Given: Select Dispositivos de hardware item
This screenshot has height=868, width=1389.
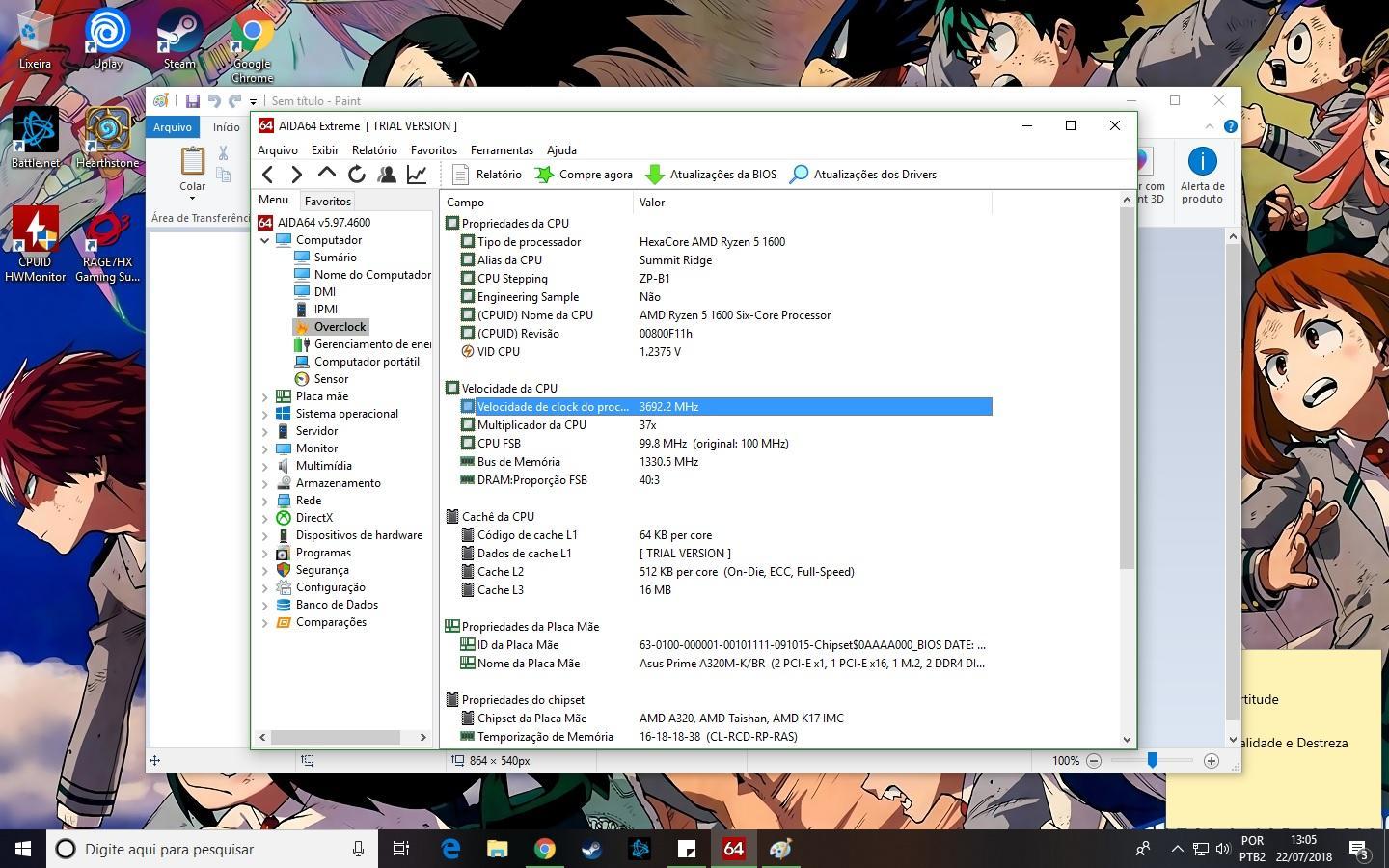Looking at the screenshot, I should [x=359, y=535].
